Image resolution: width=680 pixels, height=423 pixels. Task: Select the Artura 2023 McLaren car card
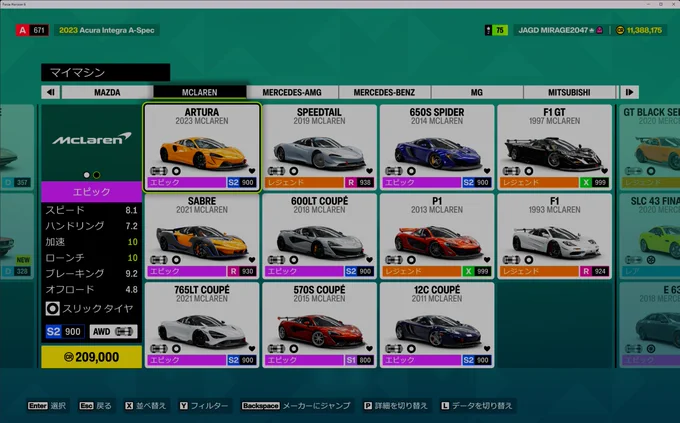[202, 147]
